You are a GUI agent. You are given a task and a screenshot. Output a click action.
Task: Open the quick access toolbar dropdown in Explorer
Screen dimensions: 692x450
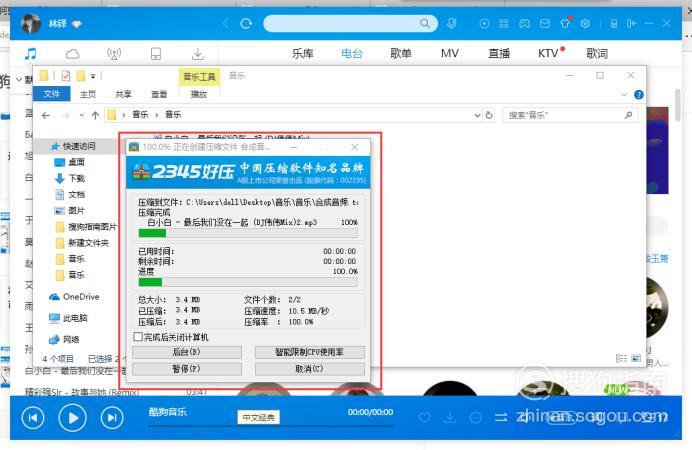point(93,76)
